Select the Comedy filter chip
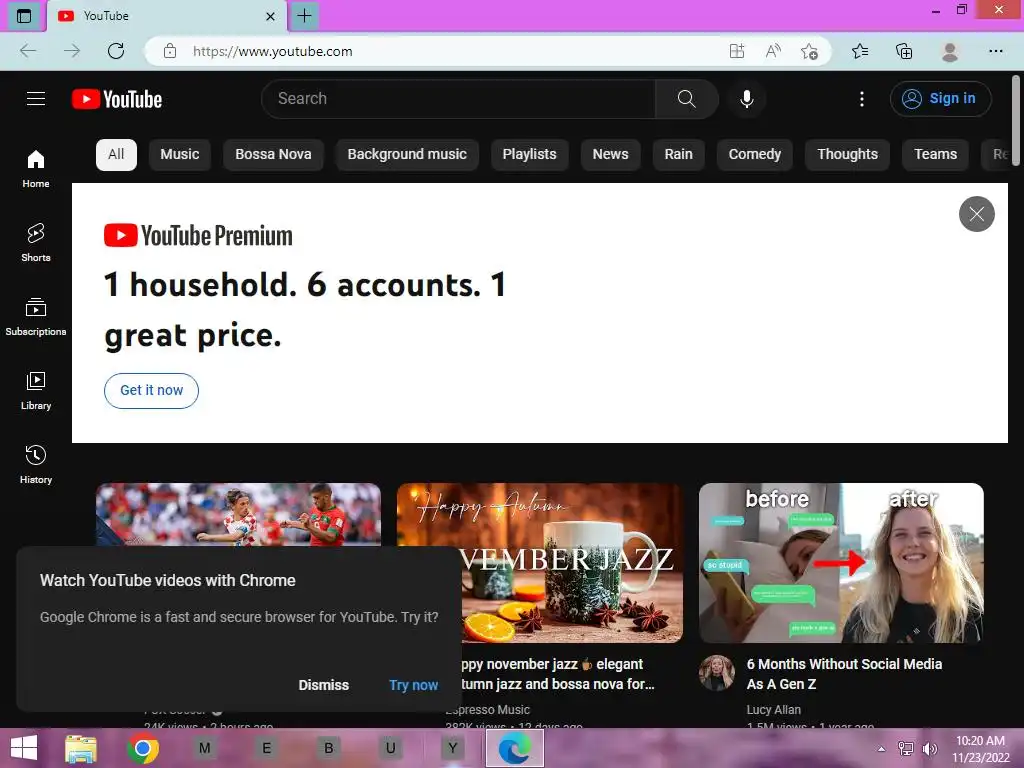 (x=755, y=155)
